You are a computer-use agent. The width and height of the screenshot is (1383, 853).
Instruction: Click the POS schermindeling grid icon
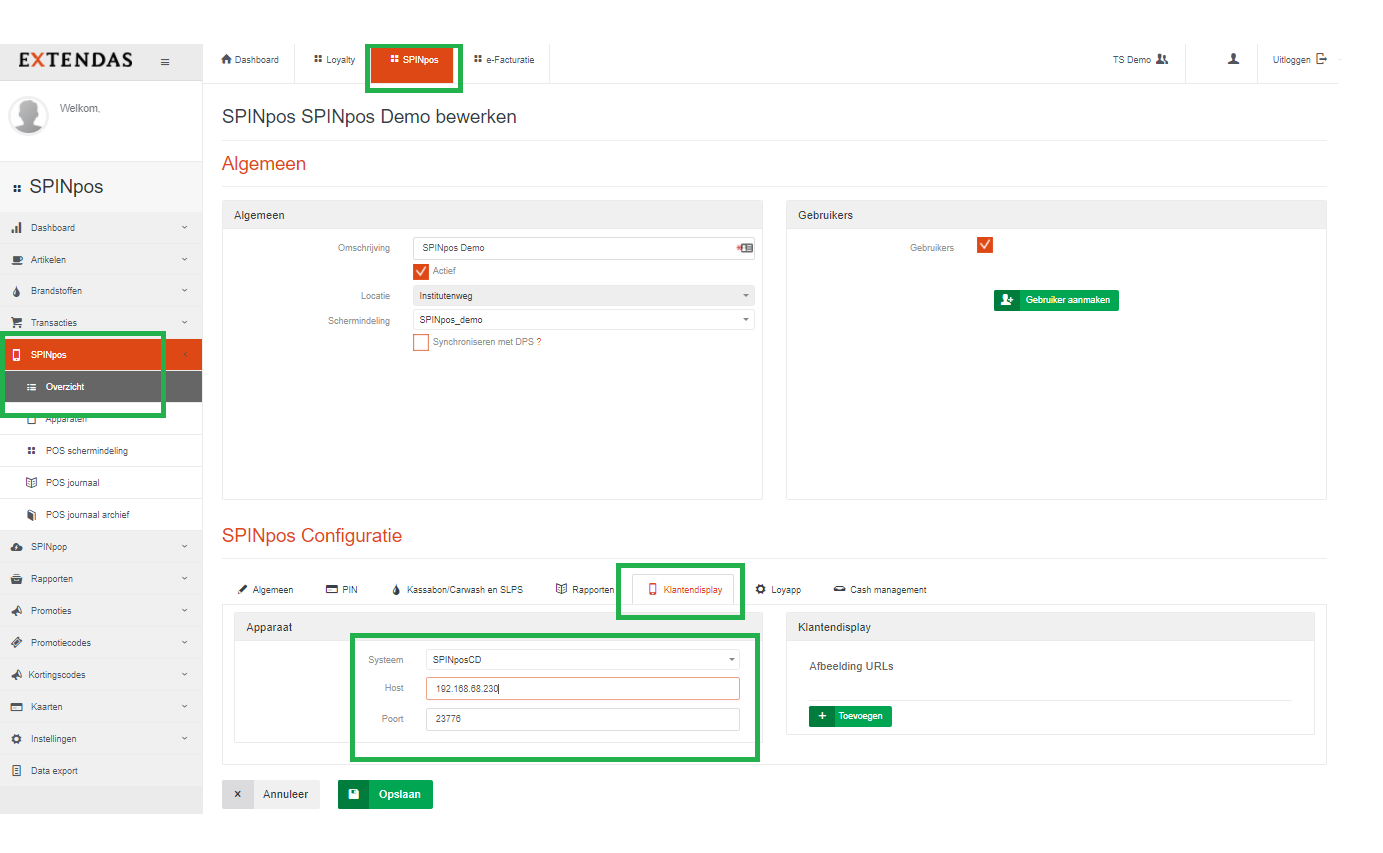click(x=31, y=451)
